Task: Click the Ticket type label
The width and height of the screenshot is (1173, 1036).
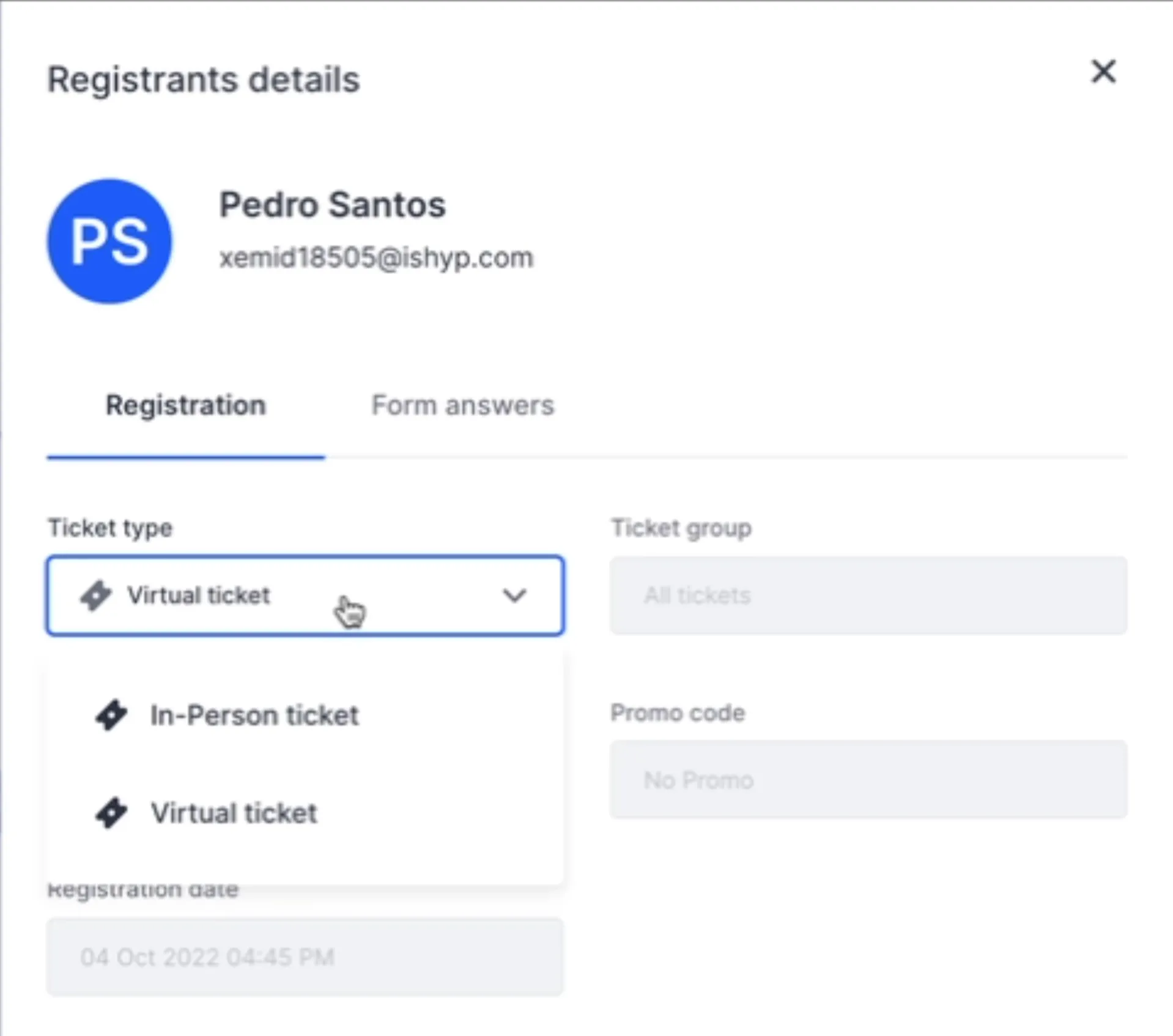Action: [x=110, y=528]
